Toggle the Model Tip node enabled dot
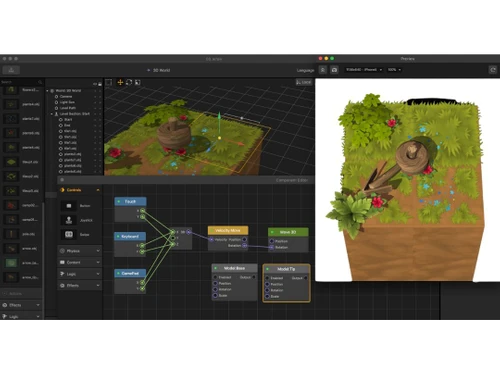Image resolution: width=500 pixels, height=375 pixels. point(267,269)
